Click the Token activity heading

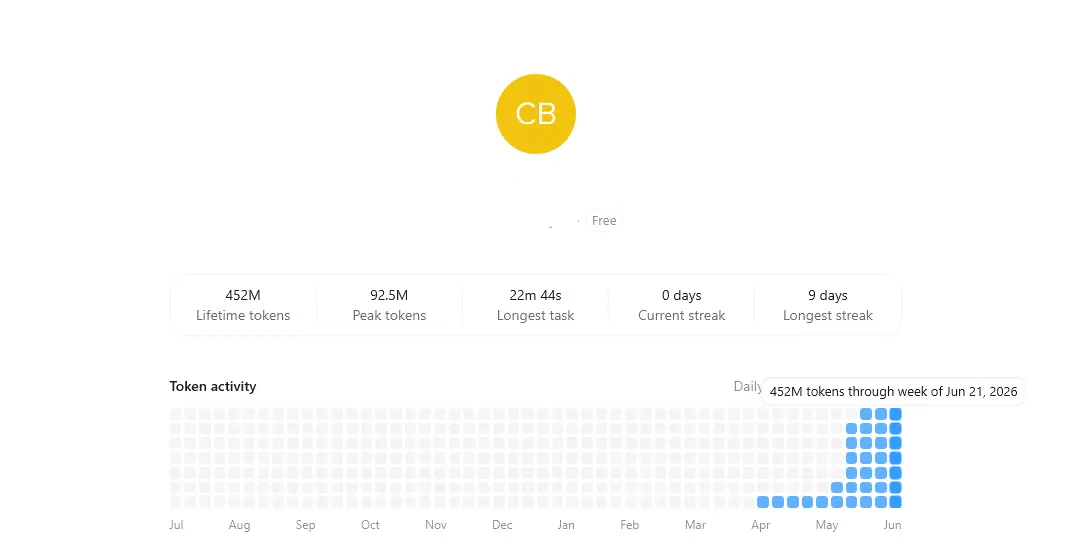(x=213, y=386)
